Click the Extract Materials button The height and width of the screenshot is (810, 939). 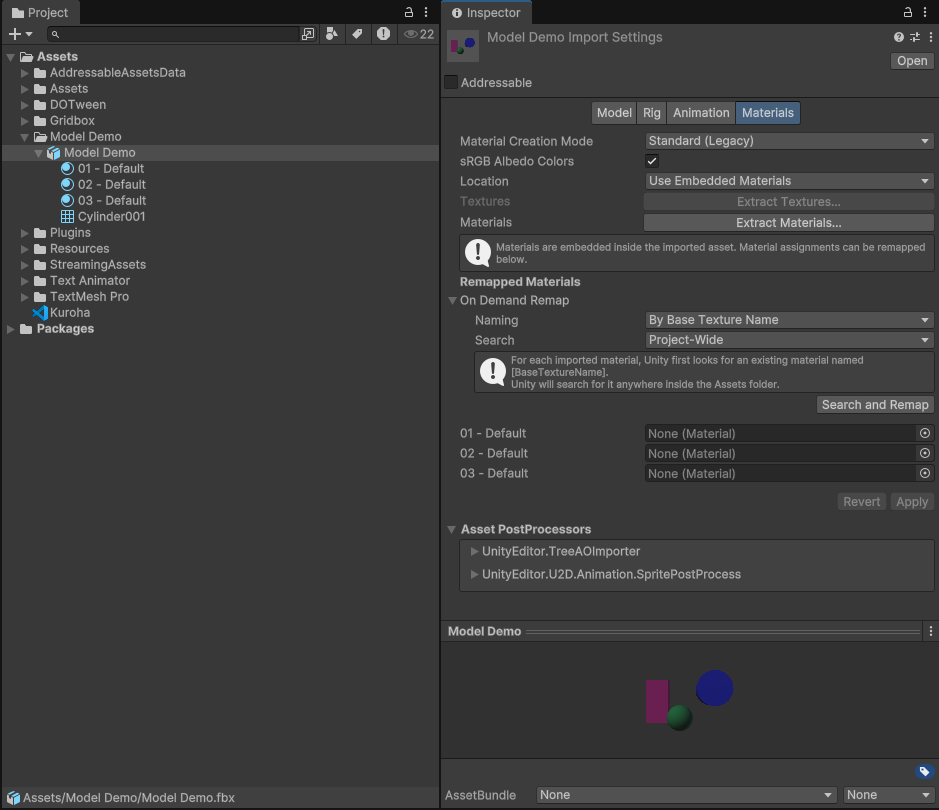tap(788, 223)
